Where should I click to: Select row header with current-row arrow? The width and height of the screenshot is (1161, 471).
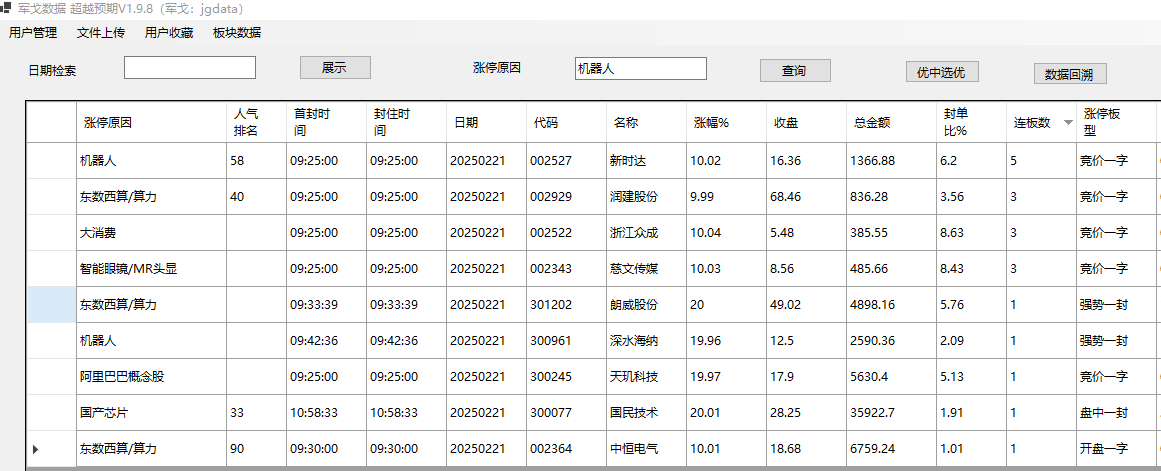click(51, 449)
